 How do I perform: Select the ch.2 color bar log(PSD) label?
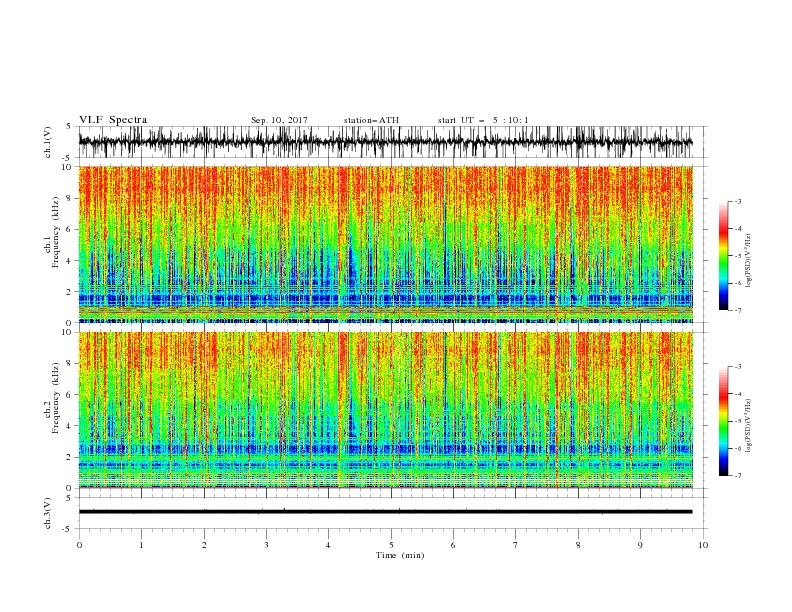click(748, 425)
